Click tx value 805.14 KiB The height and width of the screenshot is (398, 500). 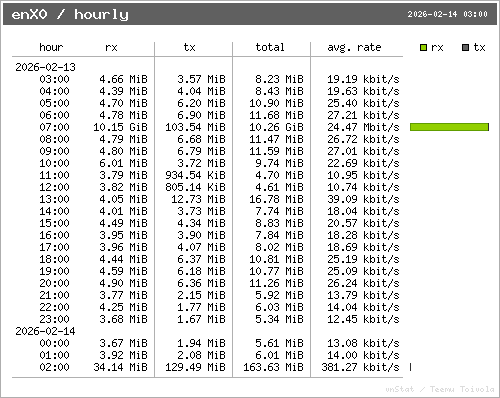pos(195,187)
